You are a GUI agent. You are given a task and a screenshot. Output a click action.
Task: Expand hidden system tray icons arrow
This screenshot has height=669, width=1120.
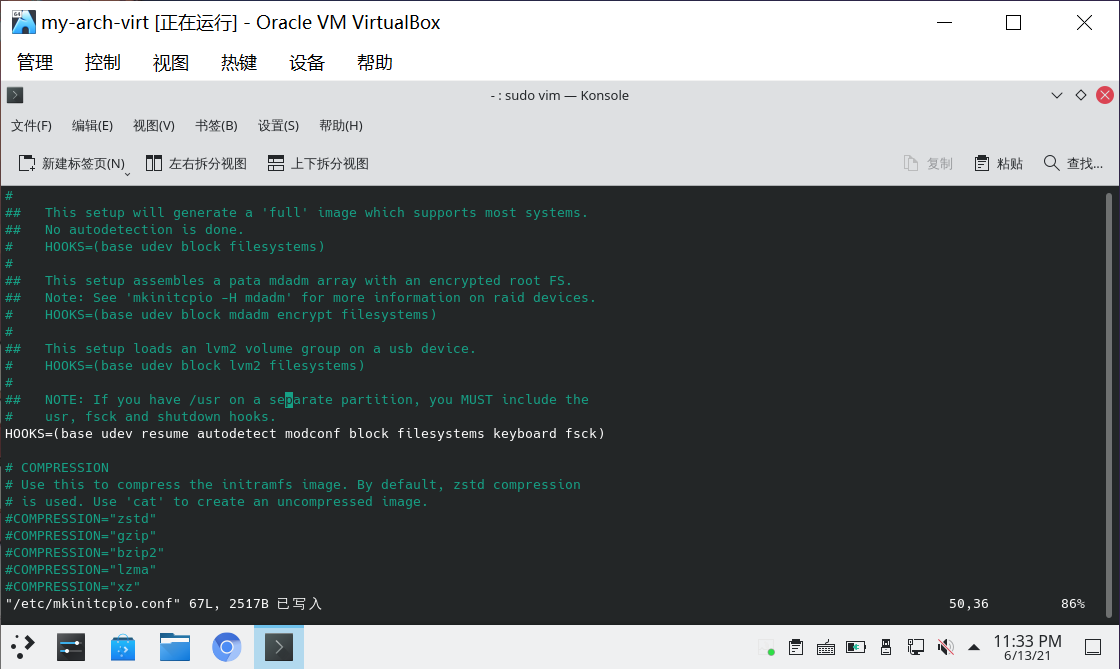[x=973, y=647]
